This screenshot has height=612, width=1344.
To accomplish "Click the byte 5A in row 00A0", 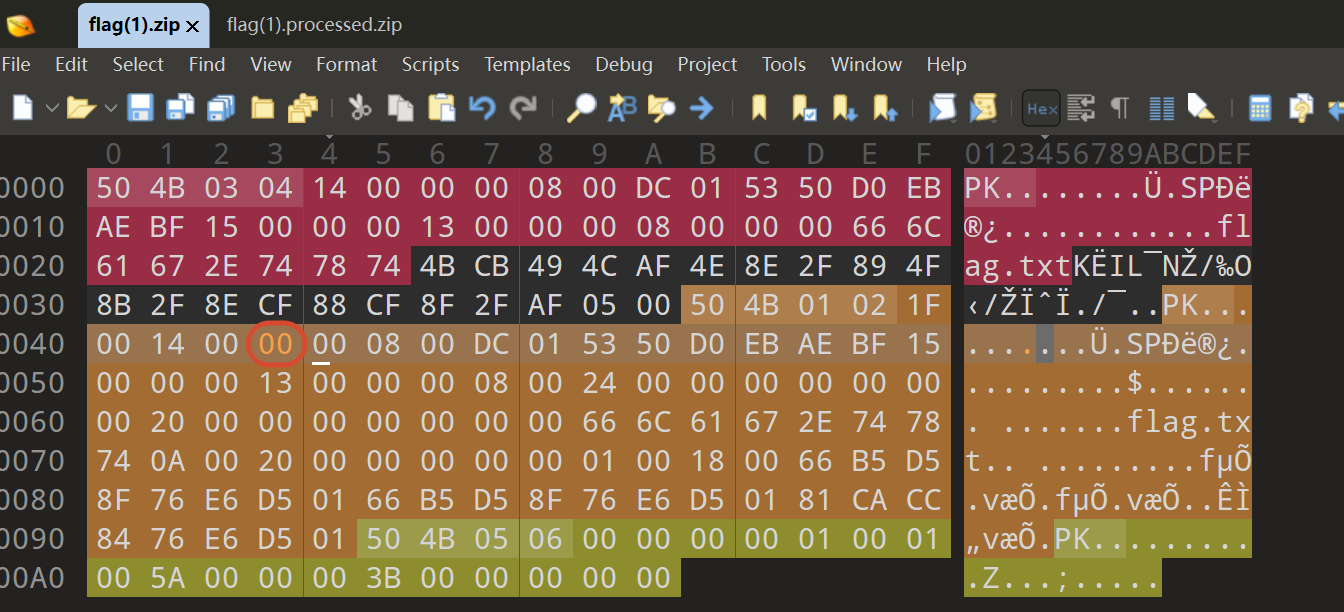I will coord(167,578).
